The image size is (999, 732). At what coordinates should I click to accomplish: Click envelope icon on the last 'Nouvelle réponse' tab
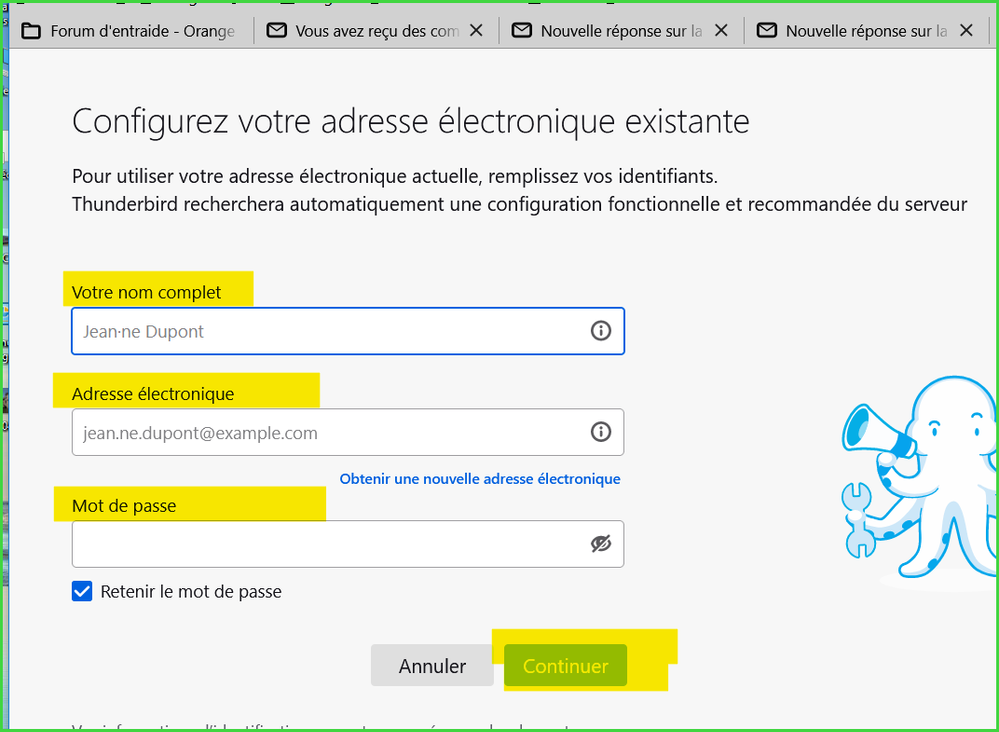click(x=767, y=31)
